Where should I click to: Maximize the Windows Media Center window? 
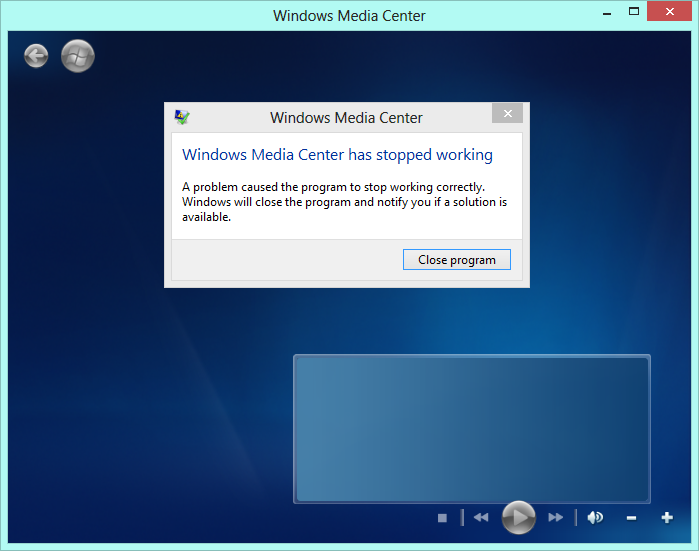click(x=634, y=12)
